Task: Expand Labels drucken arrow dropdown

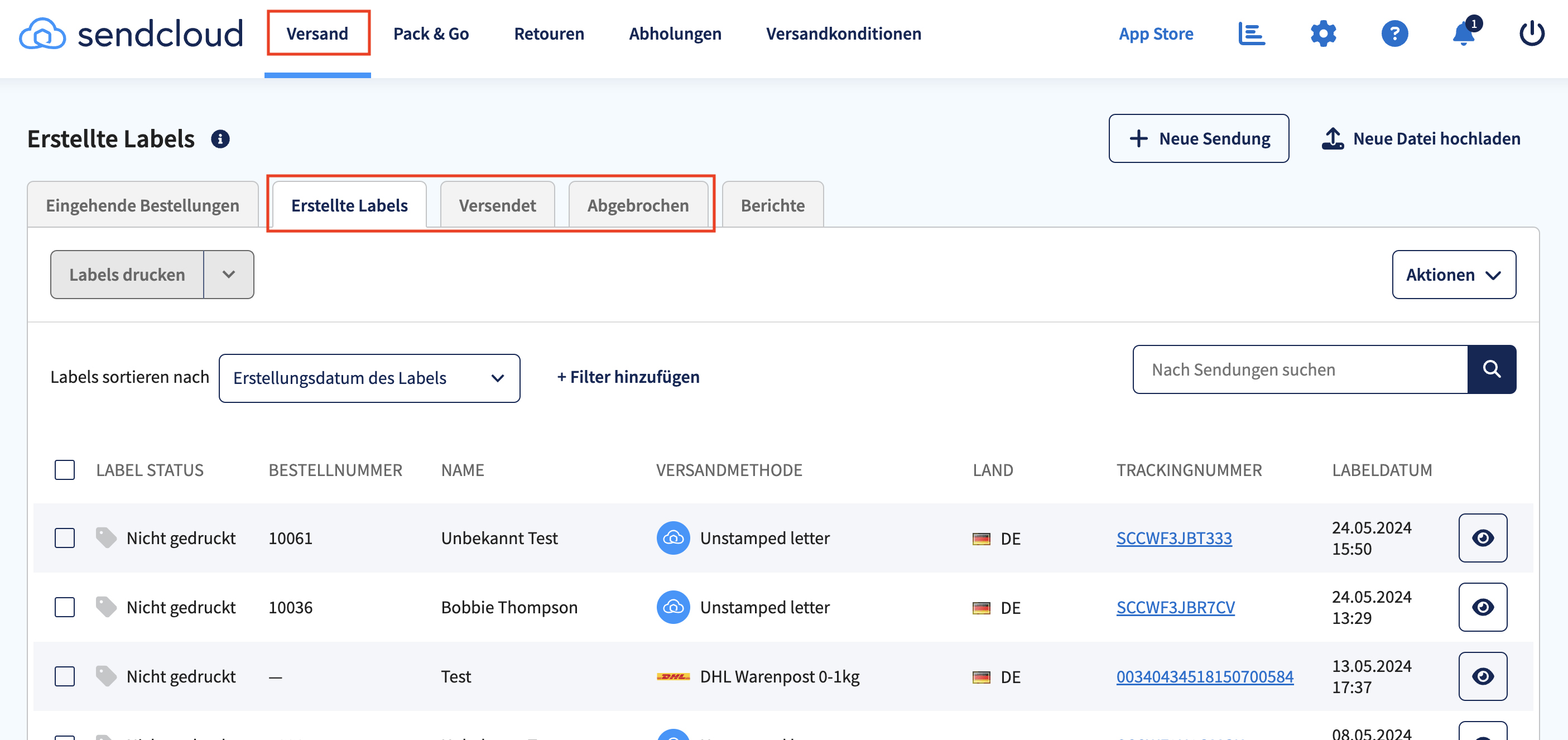Action: point(228,275)
